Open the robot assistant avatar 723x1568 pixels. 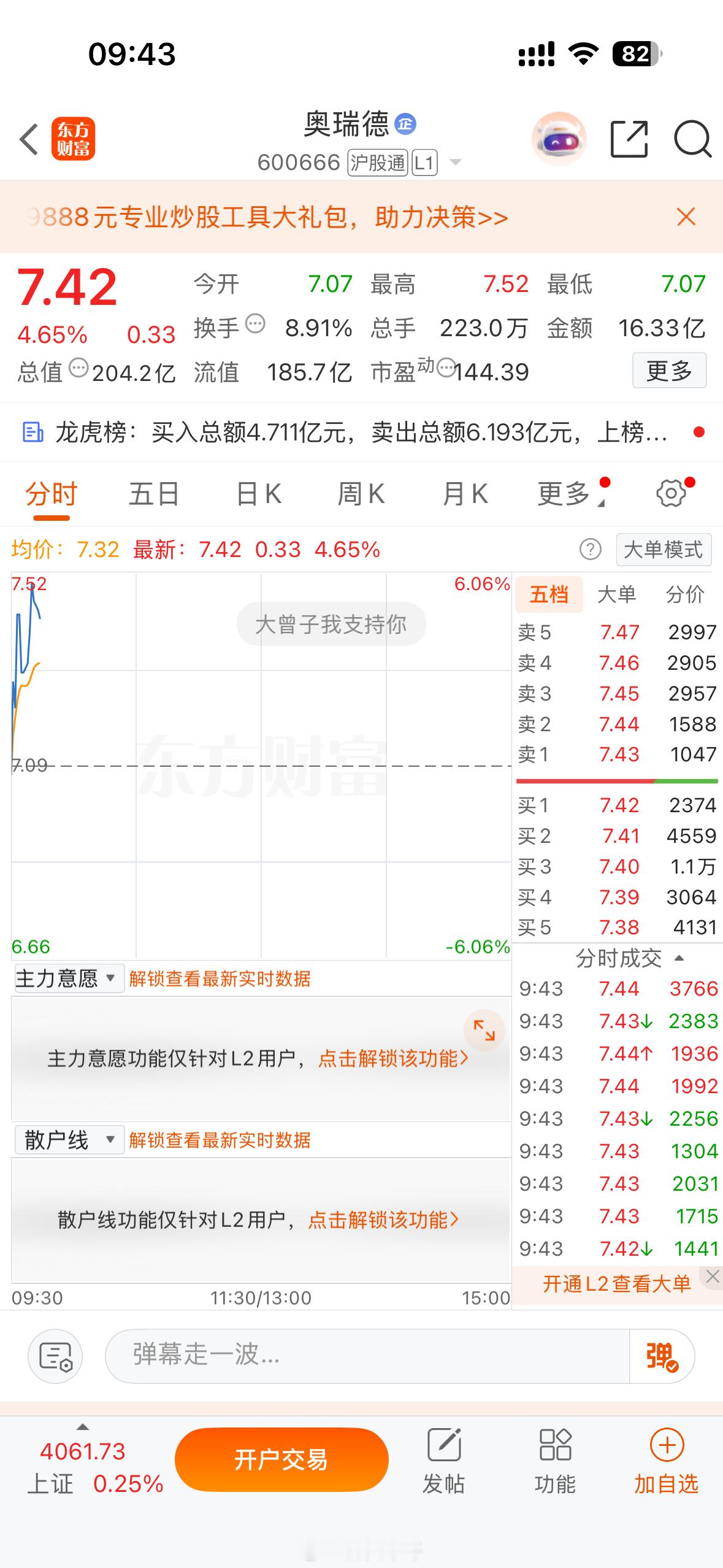point(559,139)
